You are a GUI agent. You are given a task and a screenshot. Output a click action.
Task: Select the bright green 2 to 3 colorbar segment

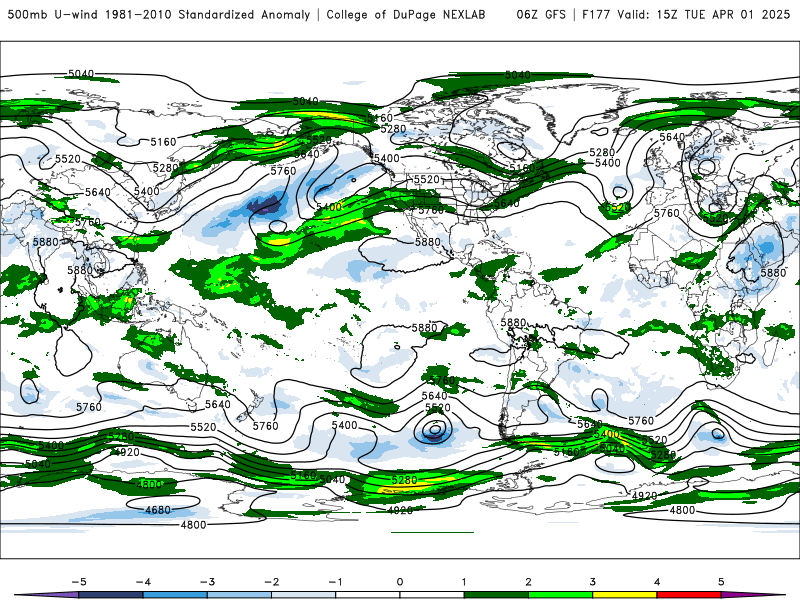point(560,595)
